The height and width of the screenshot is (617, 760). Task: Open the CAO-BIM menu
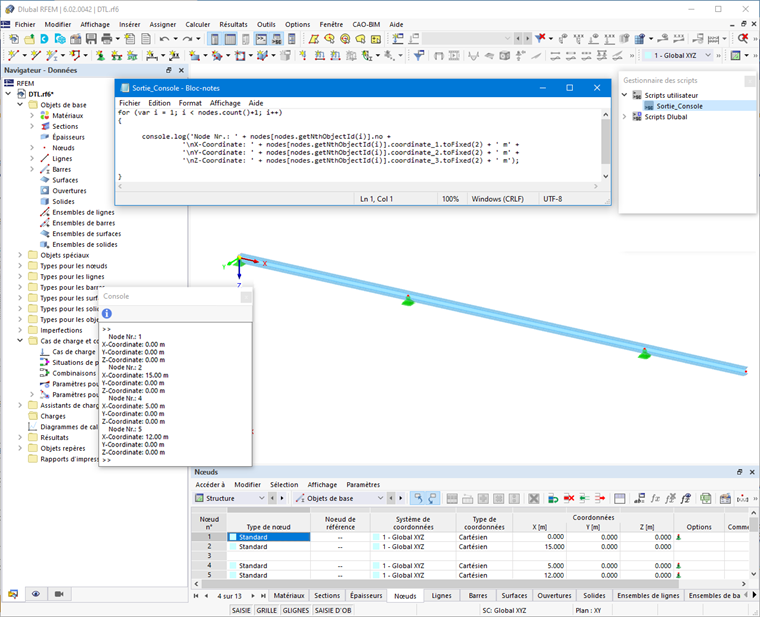click(x=366, y=24)
